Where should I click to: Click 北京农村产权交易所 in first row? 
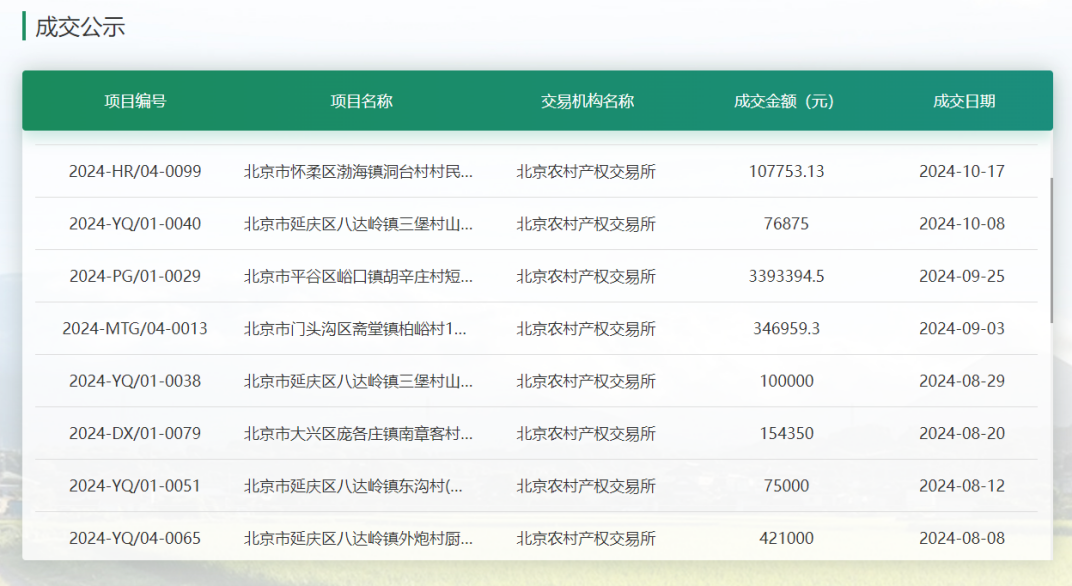click(586, 170)
